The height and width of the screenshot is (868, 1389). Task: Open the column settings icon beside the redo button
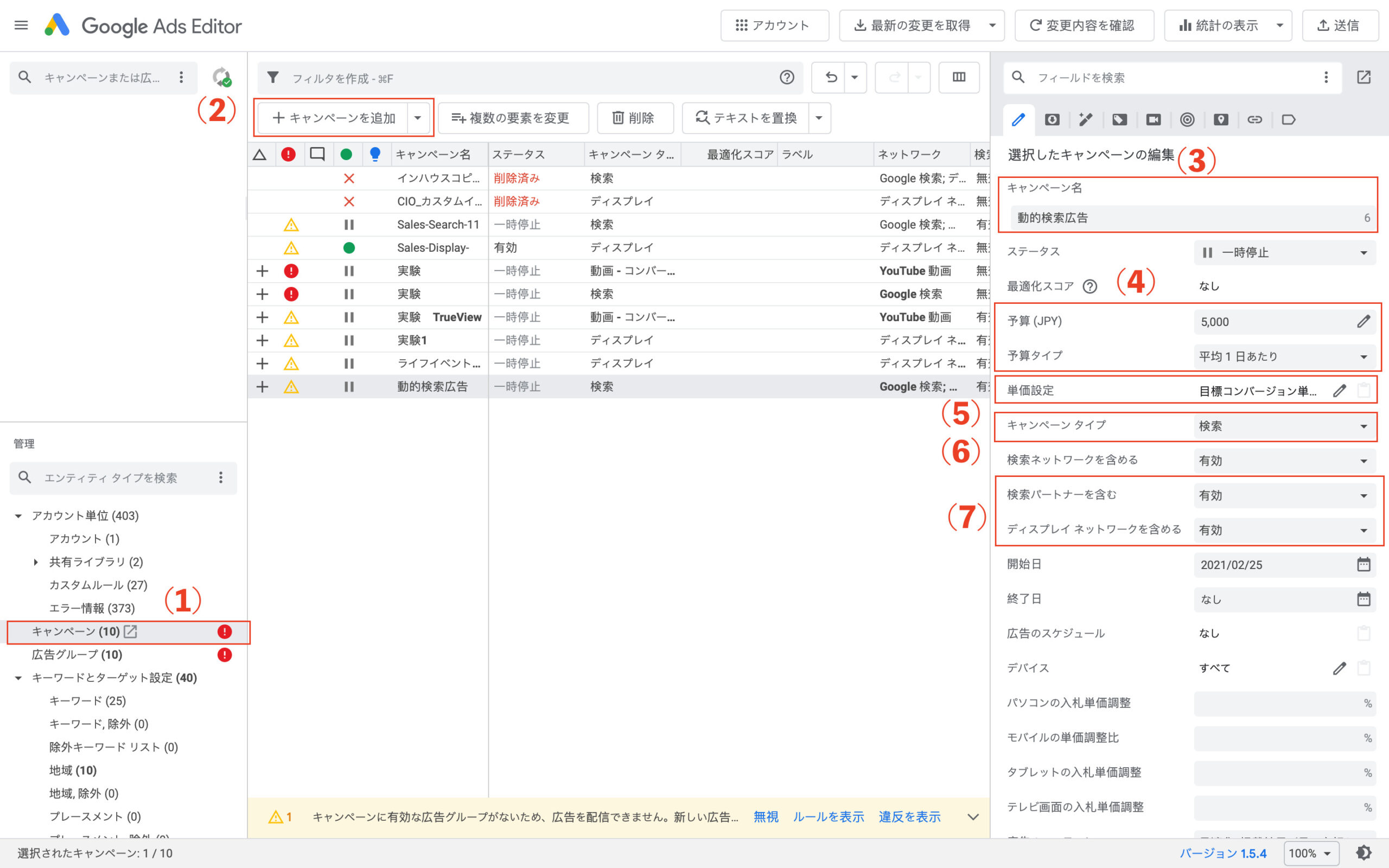pos(959,77)
